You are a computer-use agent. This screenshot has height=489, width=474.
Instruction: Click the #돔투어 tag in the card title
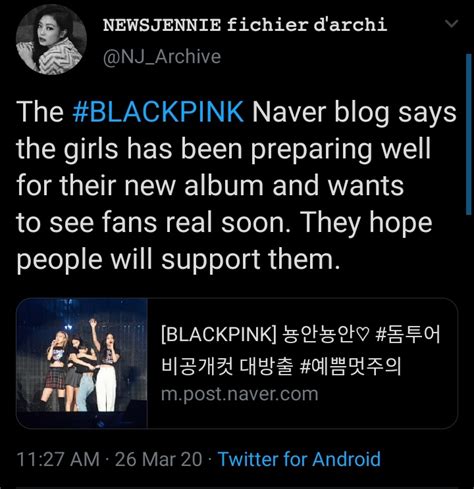point(408,334)
